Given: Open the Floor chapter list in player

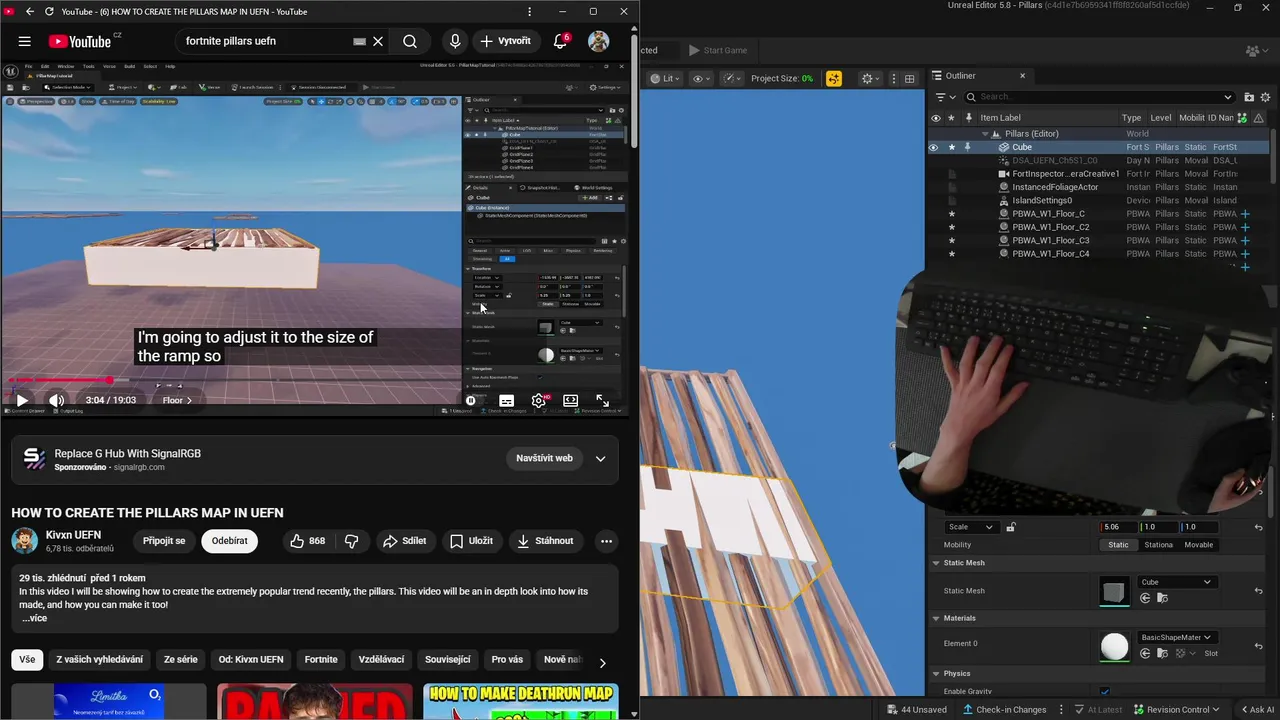Looking at the screenshot, I should [177, 400].
